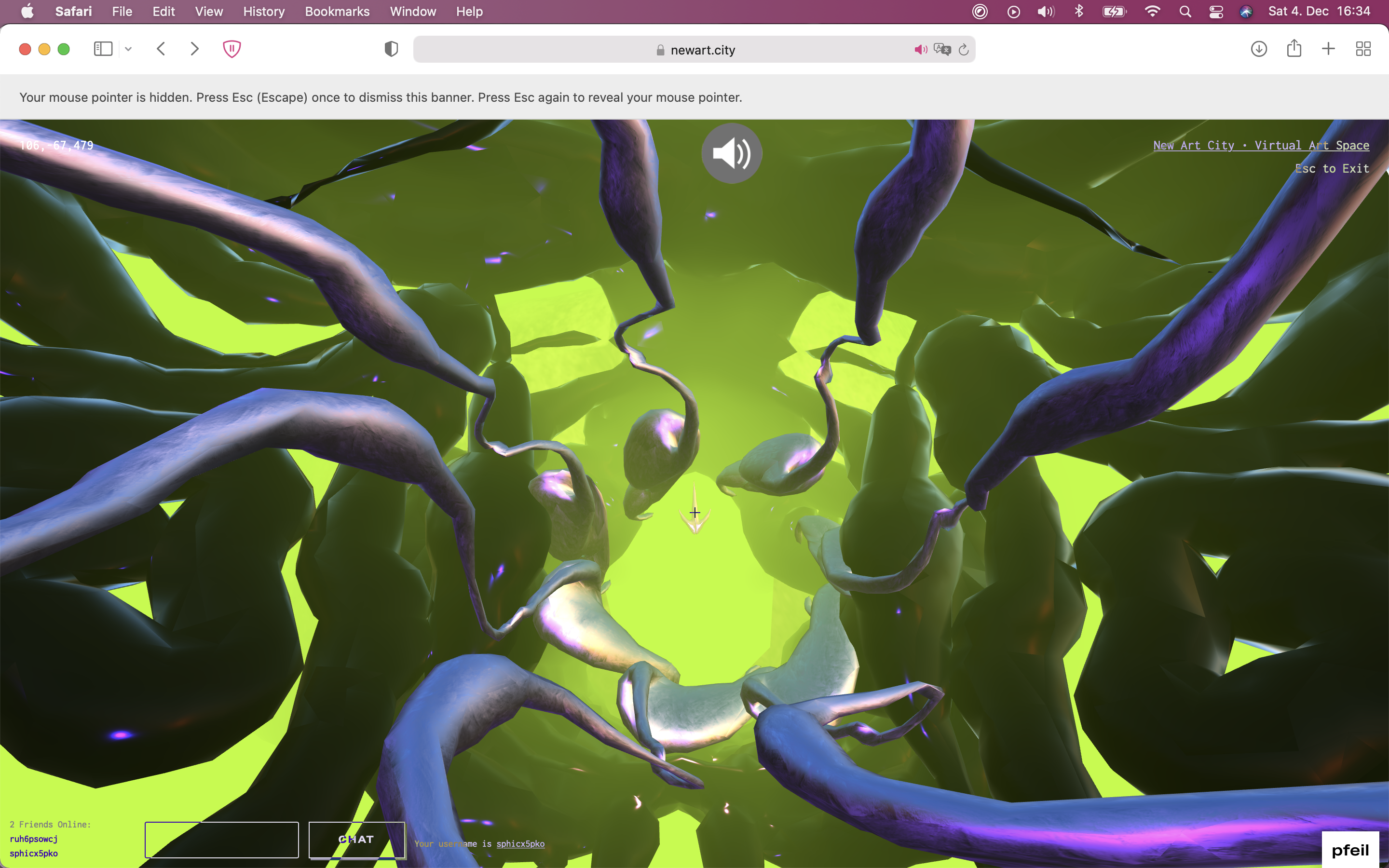The image size is (1389, 868).
Task: Click the date and time Sat 4. Dec 16:34
Action: pos(1319,12)
